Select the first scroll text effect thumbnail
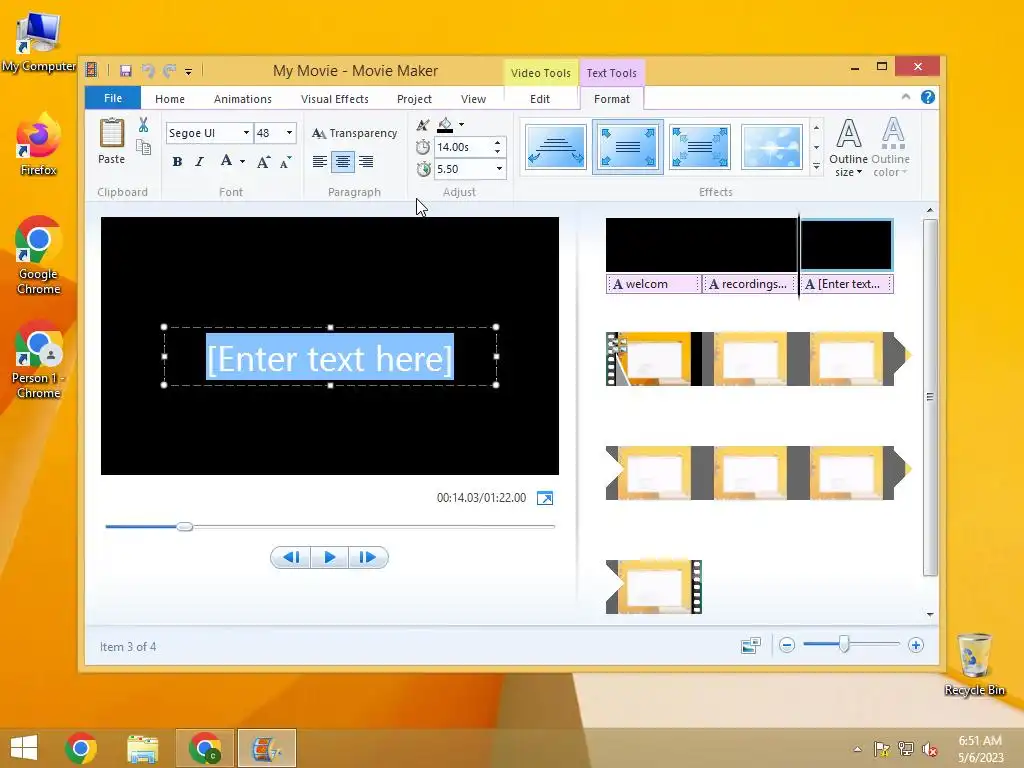 click(556, 147)
